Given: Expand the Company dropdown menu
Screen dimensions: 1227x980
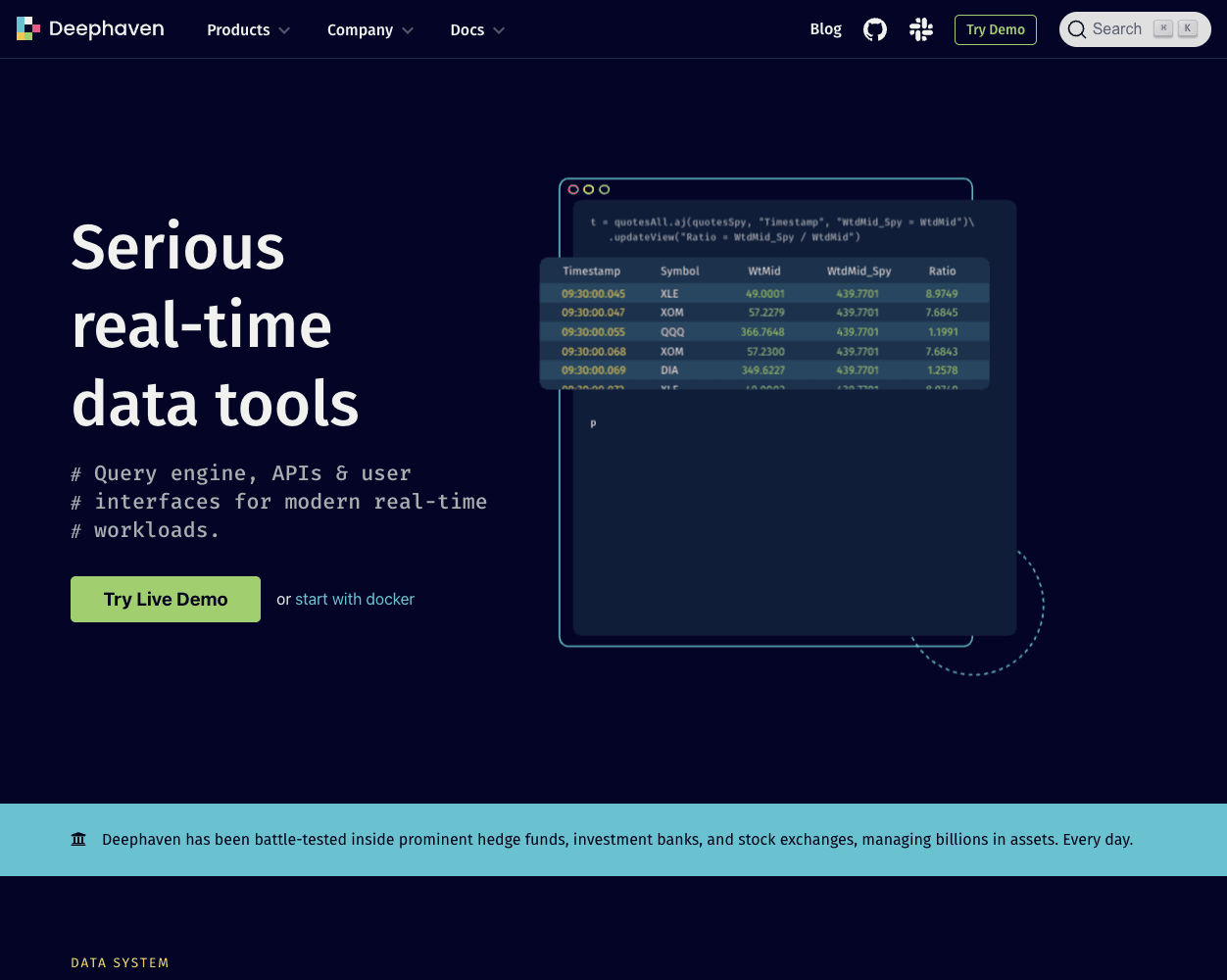Looking at the screenshot, I should pos(370,29).
